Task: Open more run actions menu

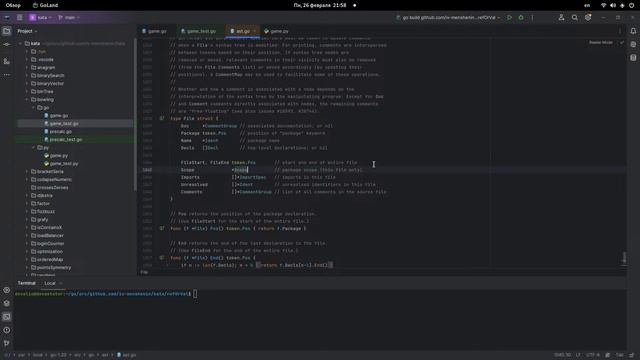Action: 532,18
